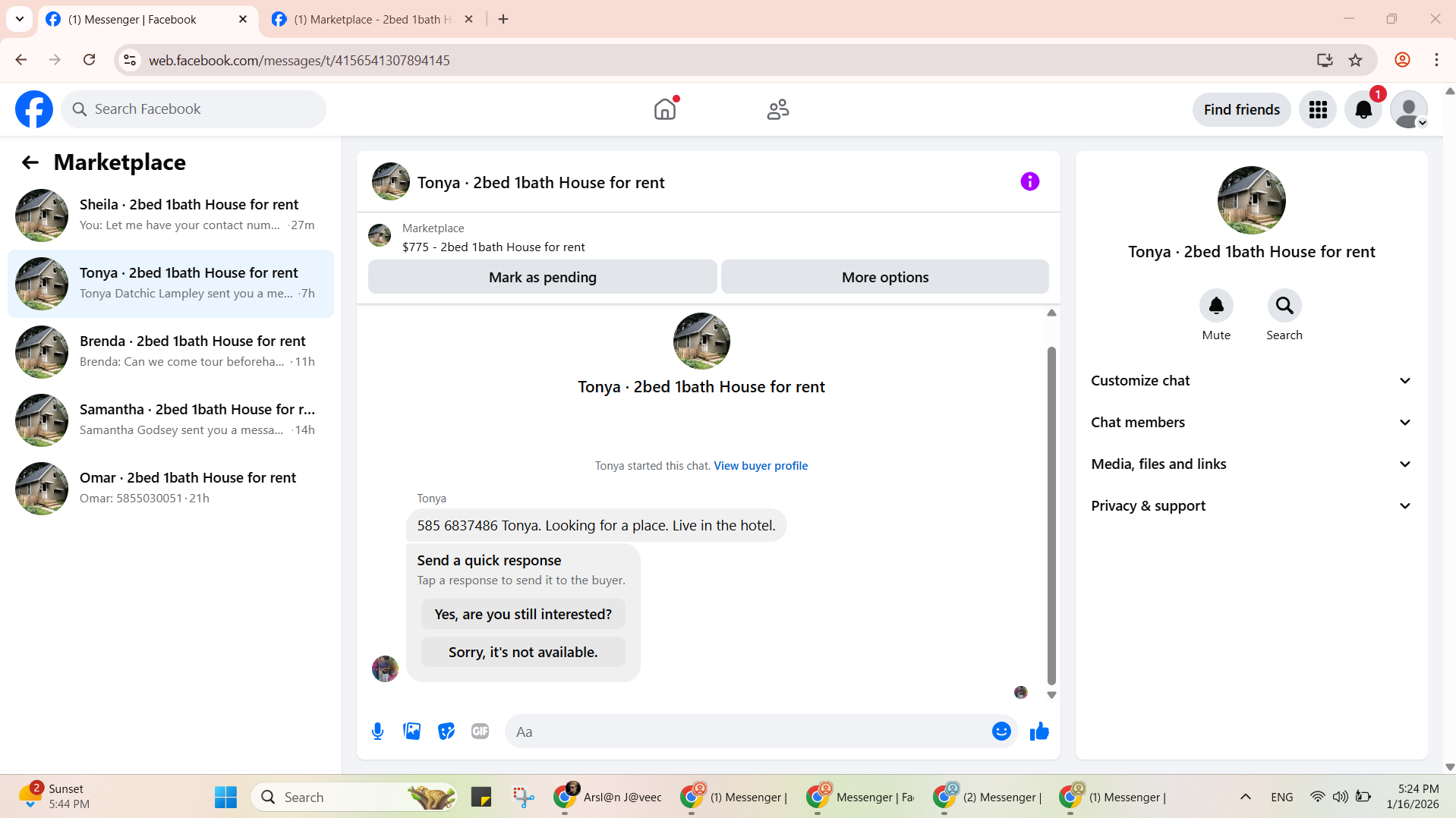Send 'Yes, are you still interested?' response
This screenshot has height=818, width=1456.
click(x=523, y=614)
